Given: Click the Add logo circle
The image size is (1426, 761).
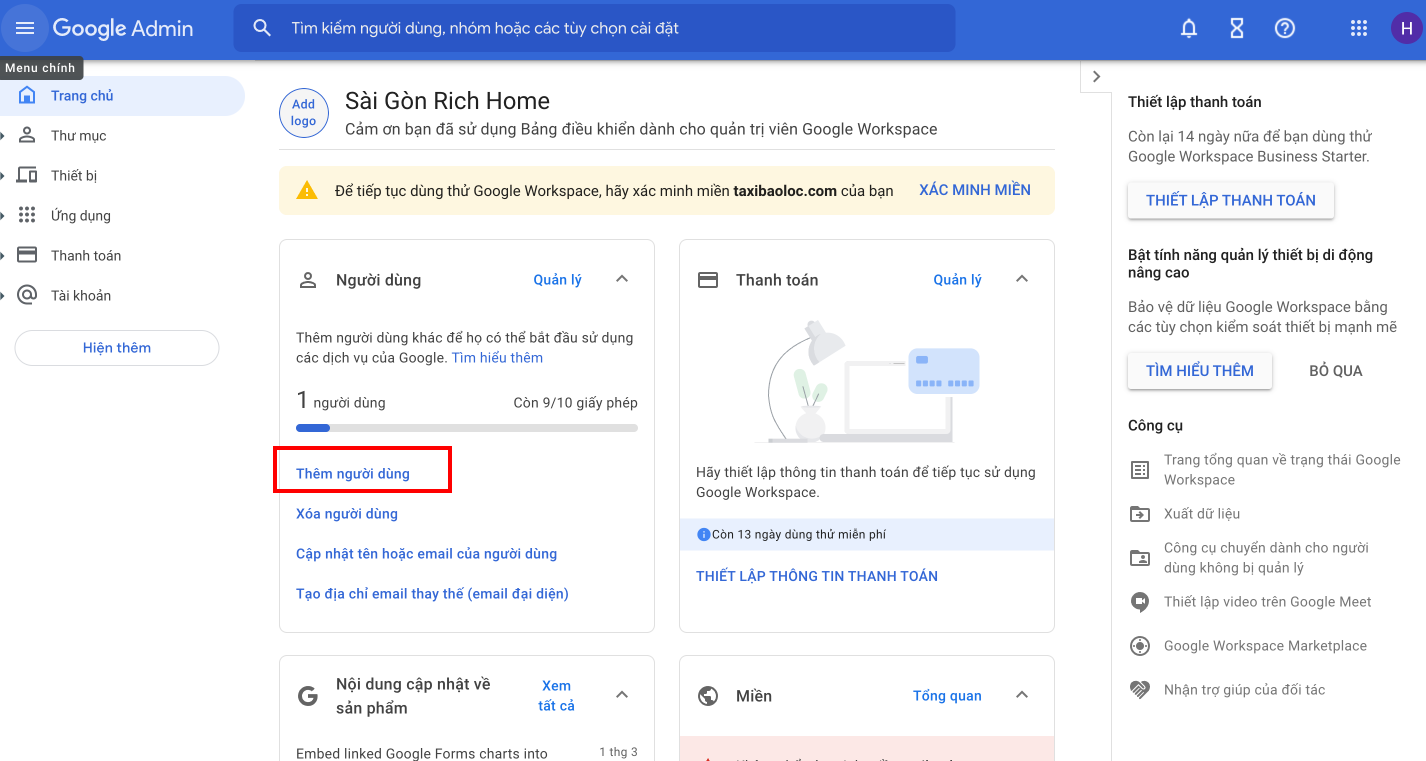Looking at the screenshot, I should click(304, 112).
